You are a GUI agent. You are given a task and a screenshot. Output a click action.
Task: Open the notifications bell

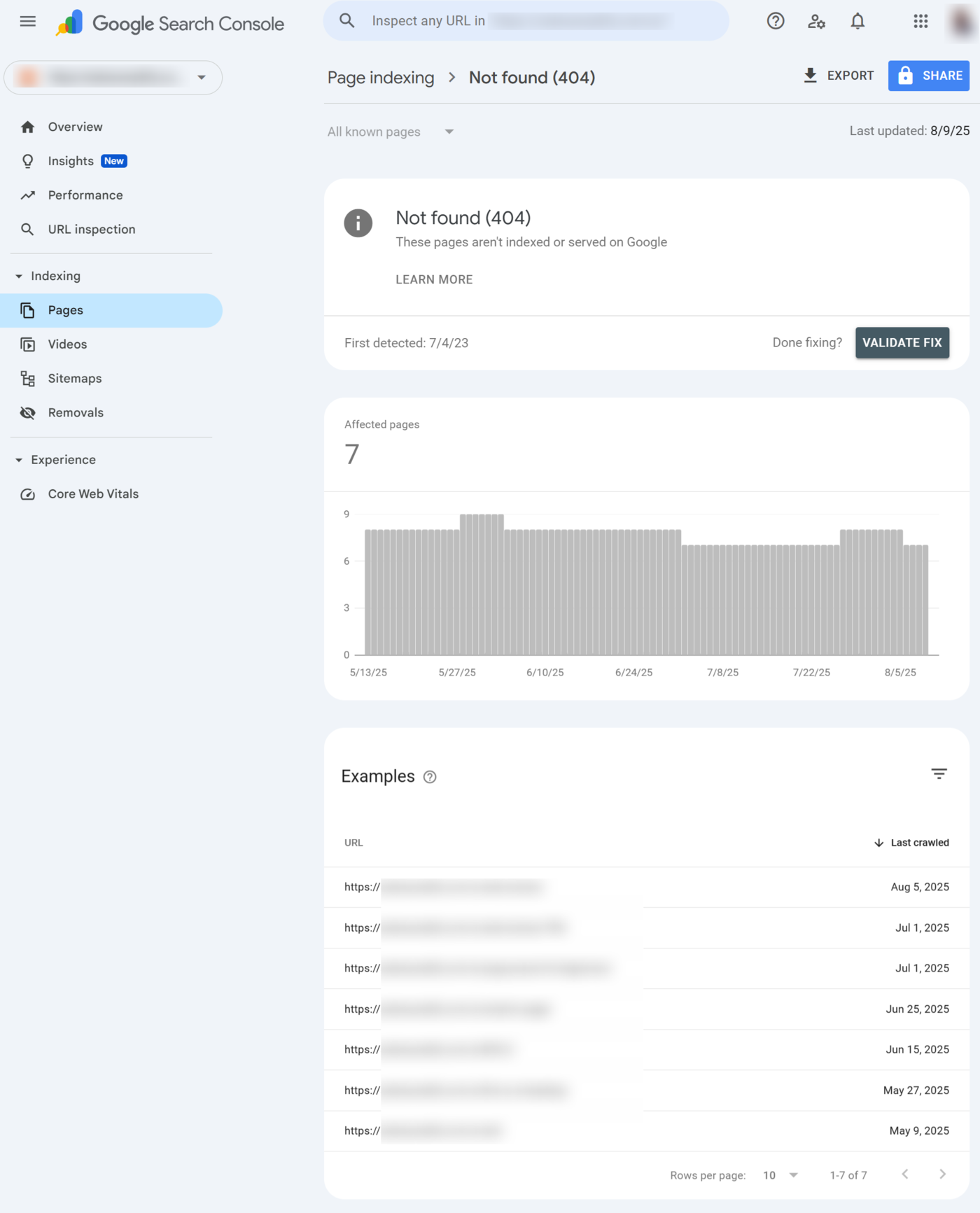click(857, 22)
